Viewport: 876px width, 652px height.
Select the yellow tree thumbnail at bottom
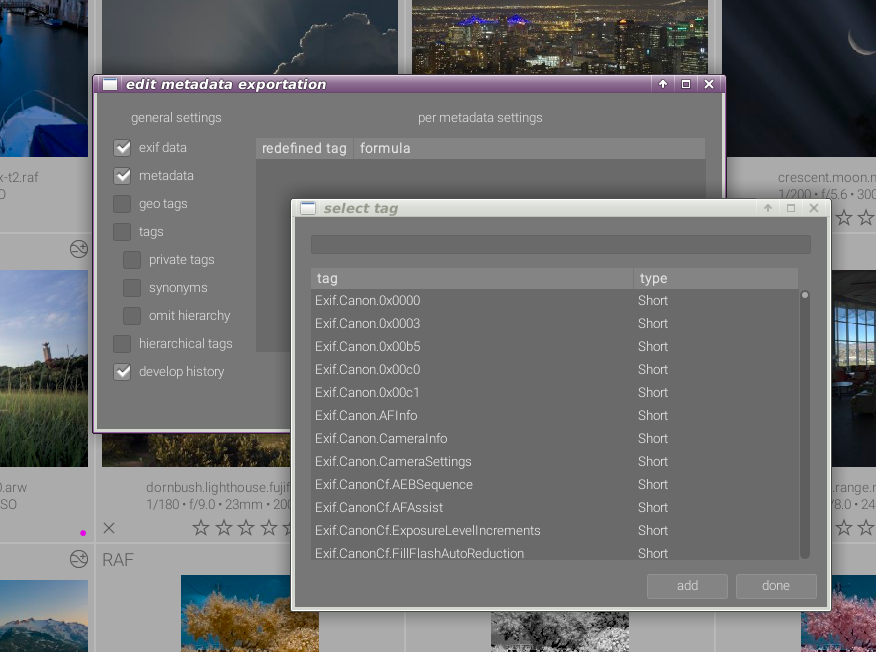click(250, 613)
